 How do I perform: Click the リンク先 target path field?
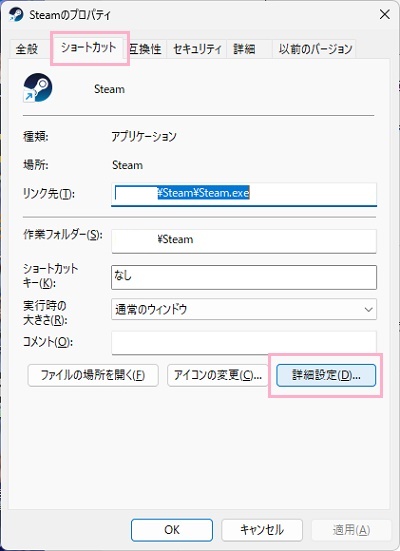(244, 194)
